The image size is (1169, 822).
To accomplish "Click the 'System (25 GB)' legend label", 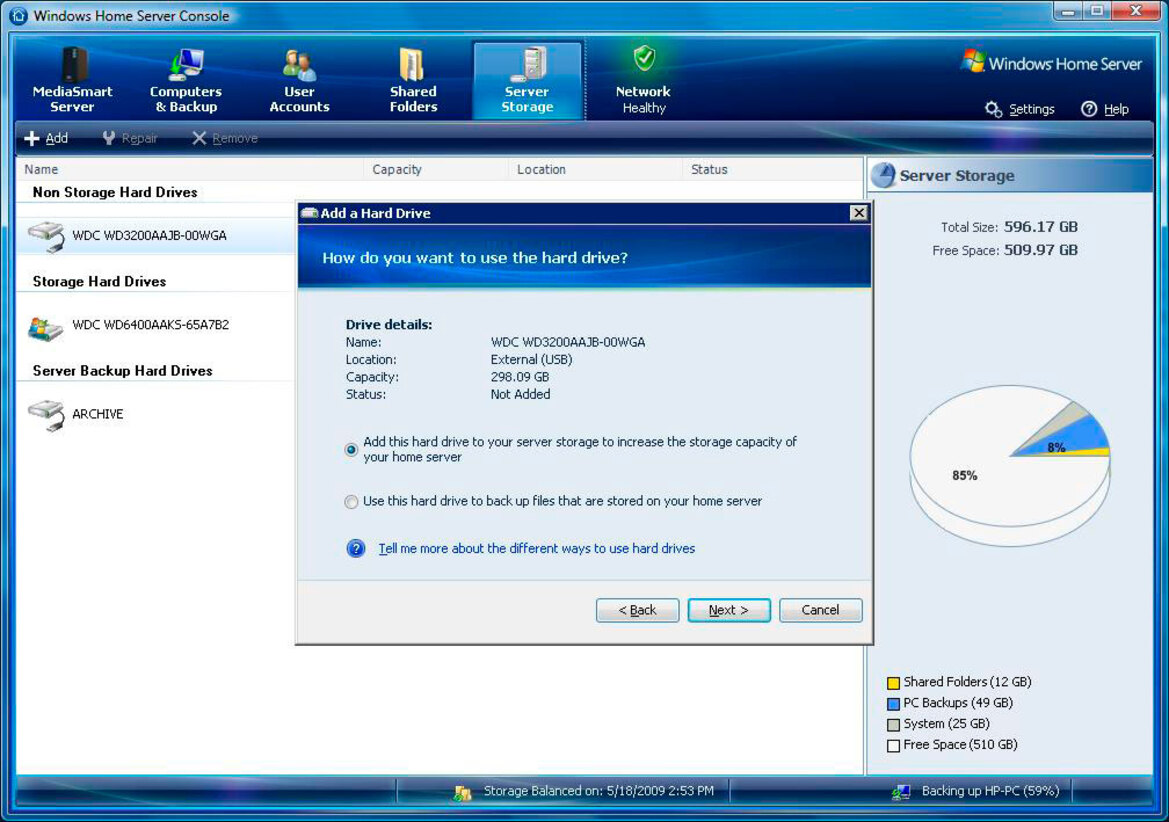I will 946,724.
